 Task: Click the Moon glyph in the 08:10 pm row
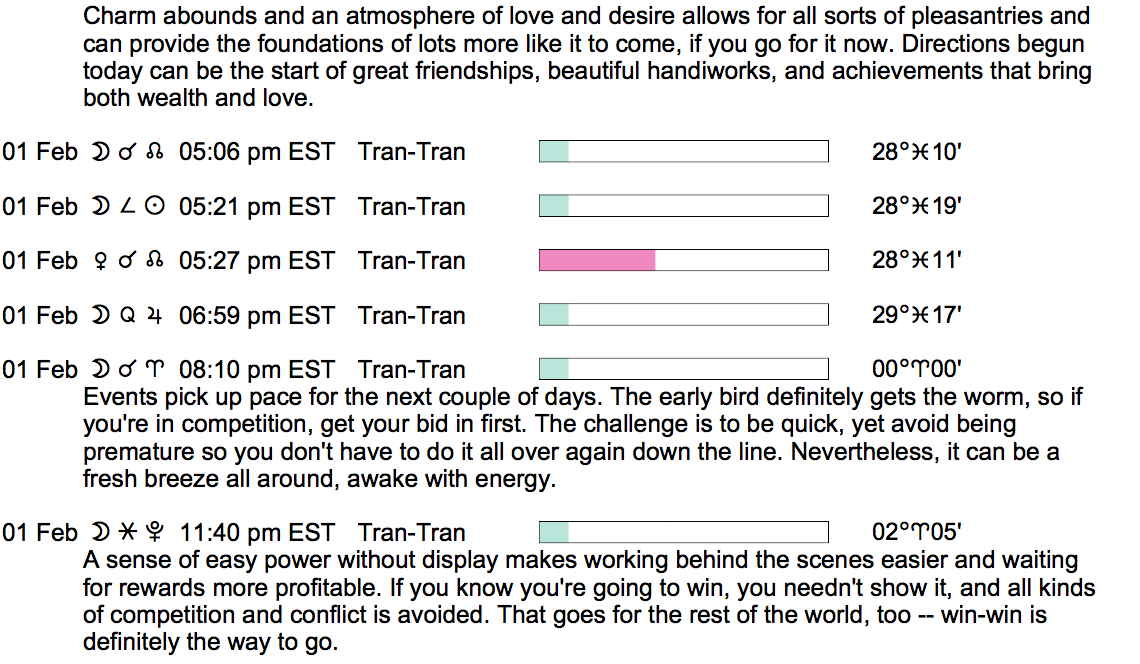coord(100,370)
